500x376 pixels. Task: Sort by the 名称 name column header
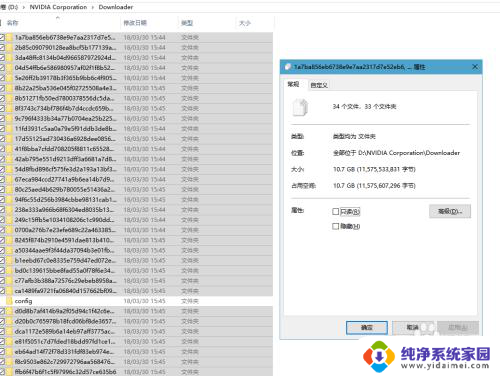coord(13,23)
